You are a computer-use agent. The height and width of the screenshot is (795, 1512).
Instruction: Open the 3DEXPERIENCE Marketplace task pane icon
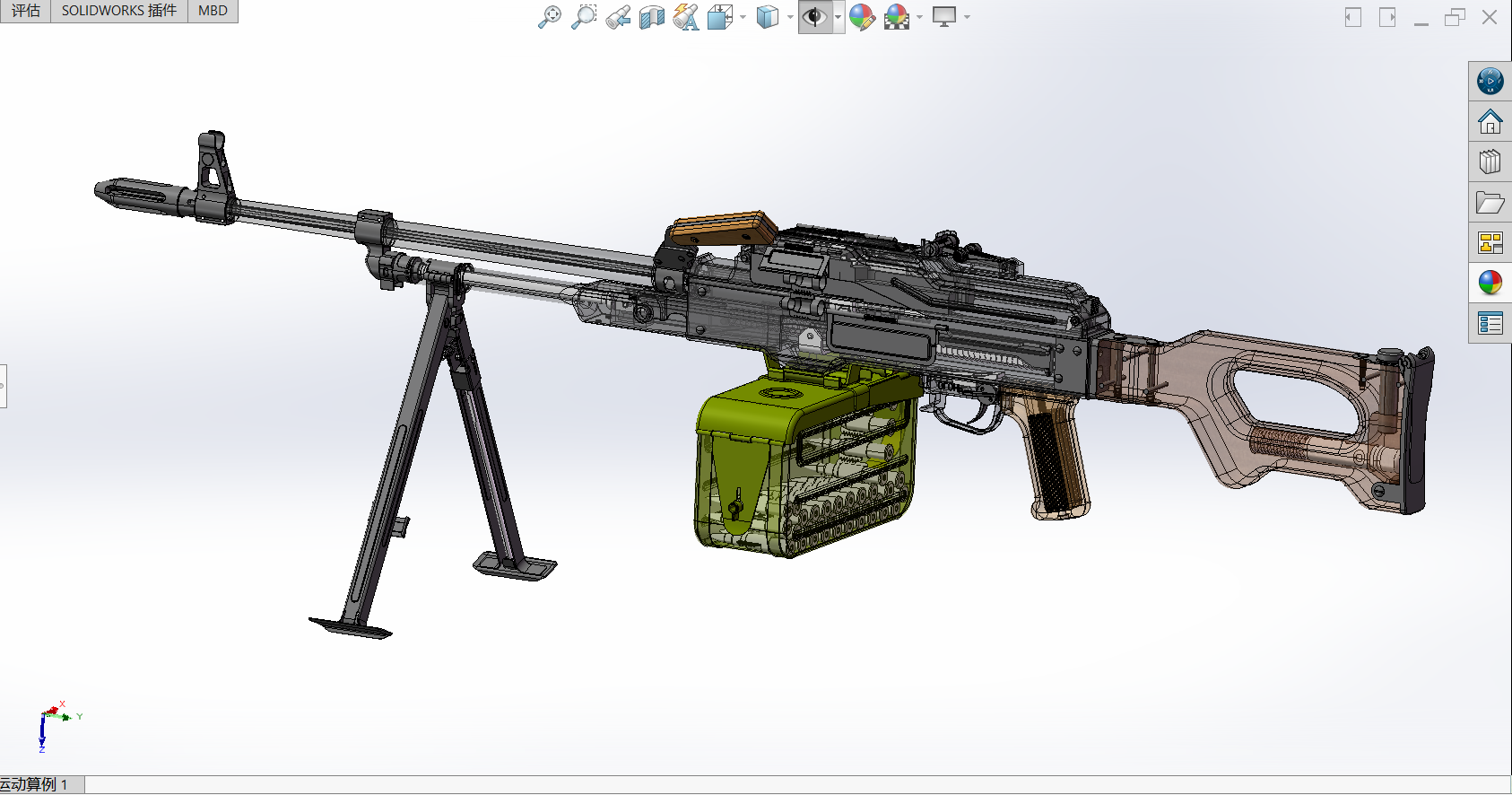pyautogui.click(x=1490, y=82)
